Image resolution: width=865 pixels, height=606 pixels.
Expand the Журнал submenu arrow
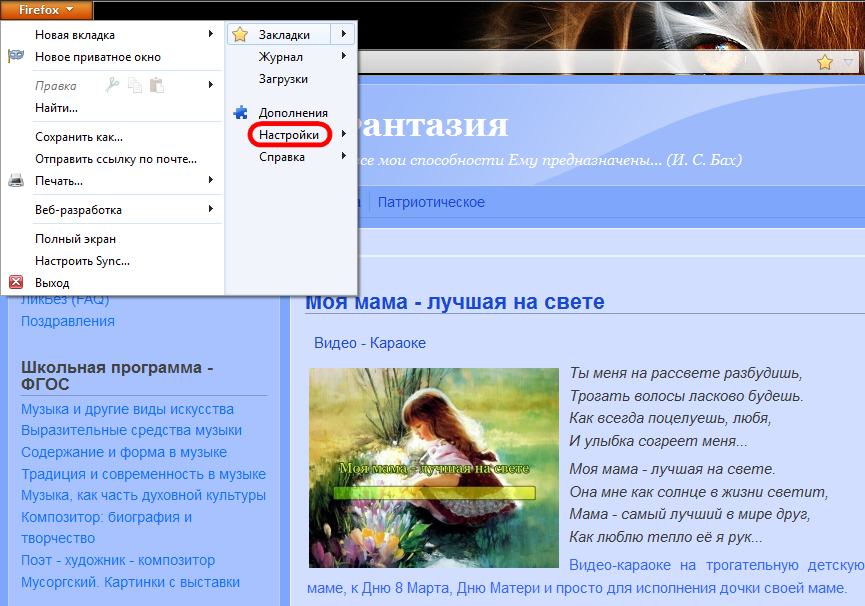tap(343, 56)
